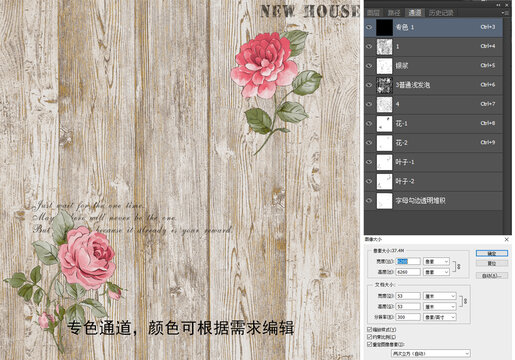Click the 花-1 channel thumbnail
515x360 pixels.
384,124
